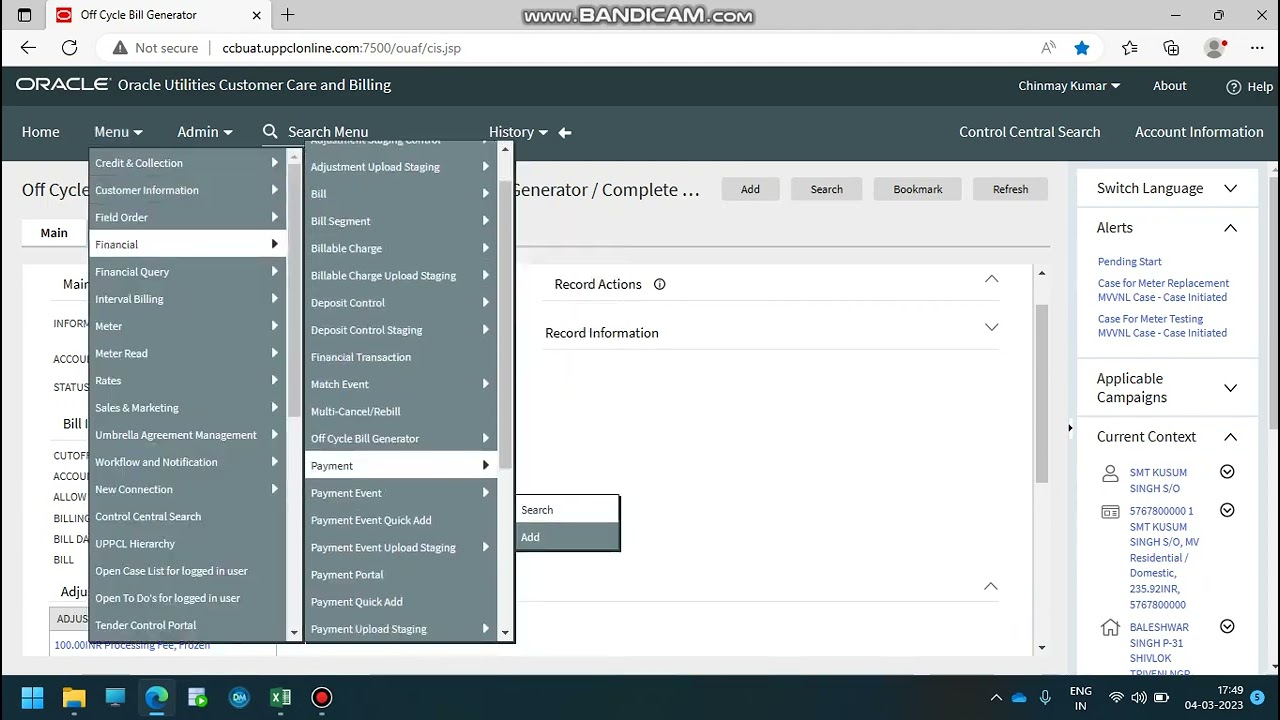Click the Add button
The image size is (1280, 720).
pos(750,189)
